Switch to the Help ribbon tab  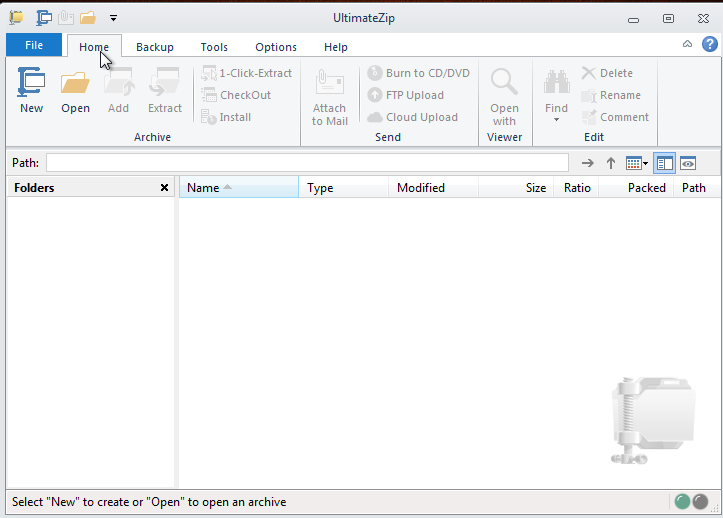point(336,47)
